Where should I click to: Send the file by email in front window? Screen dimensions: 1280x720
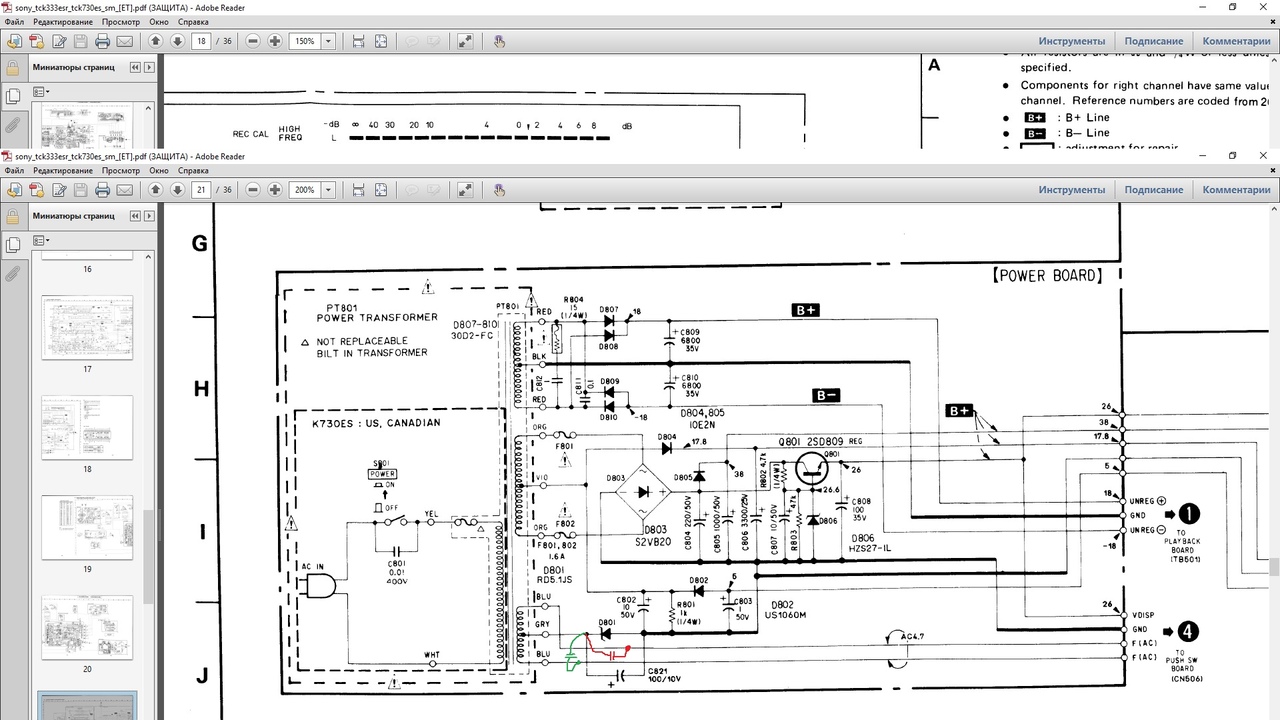pyautogui.click(x=124, y=189)
